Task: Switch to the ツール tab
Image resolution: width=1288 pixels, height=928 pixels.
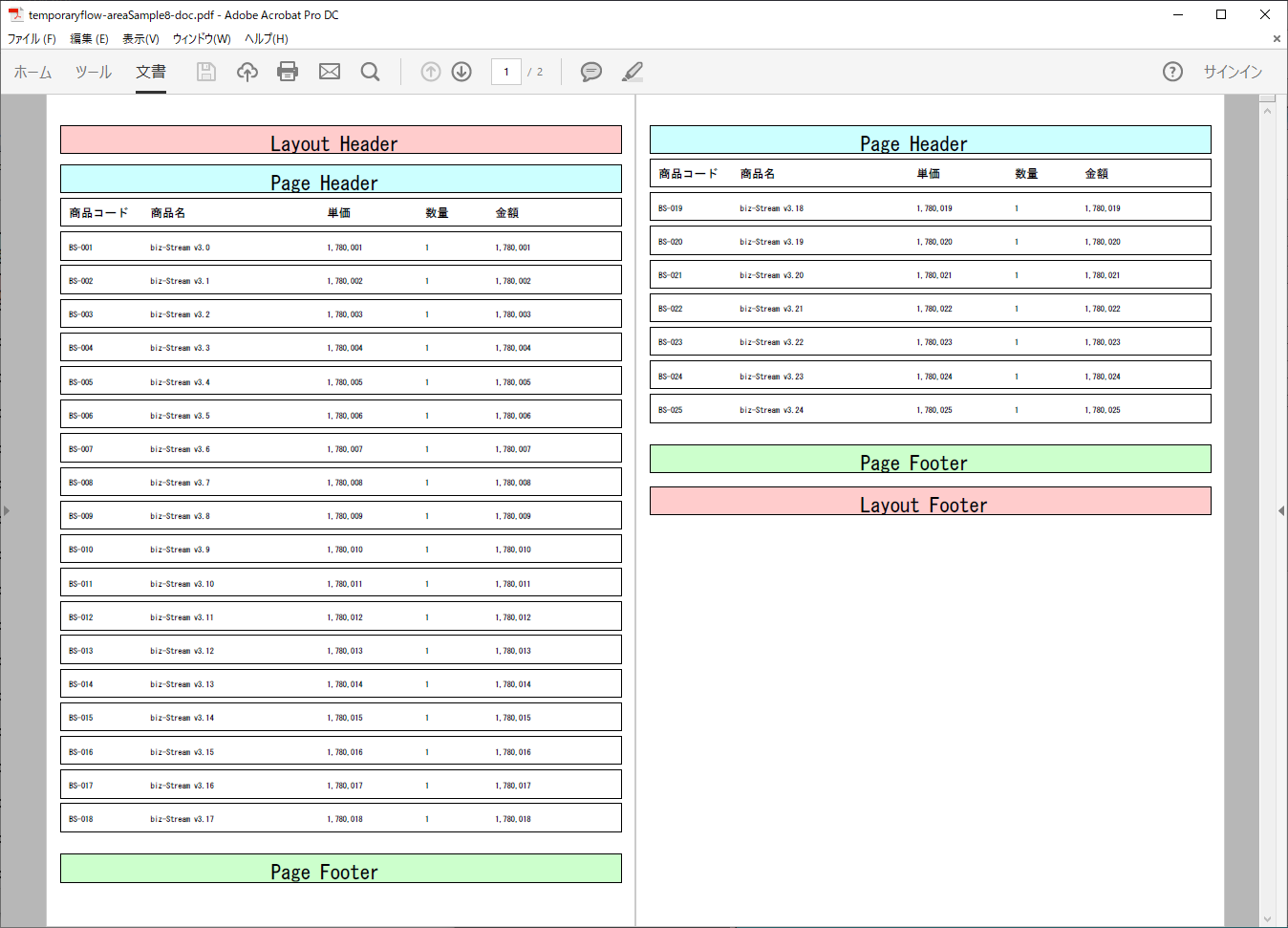Action: (x=94, y=72)
